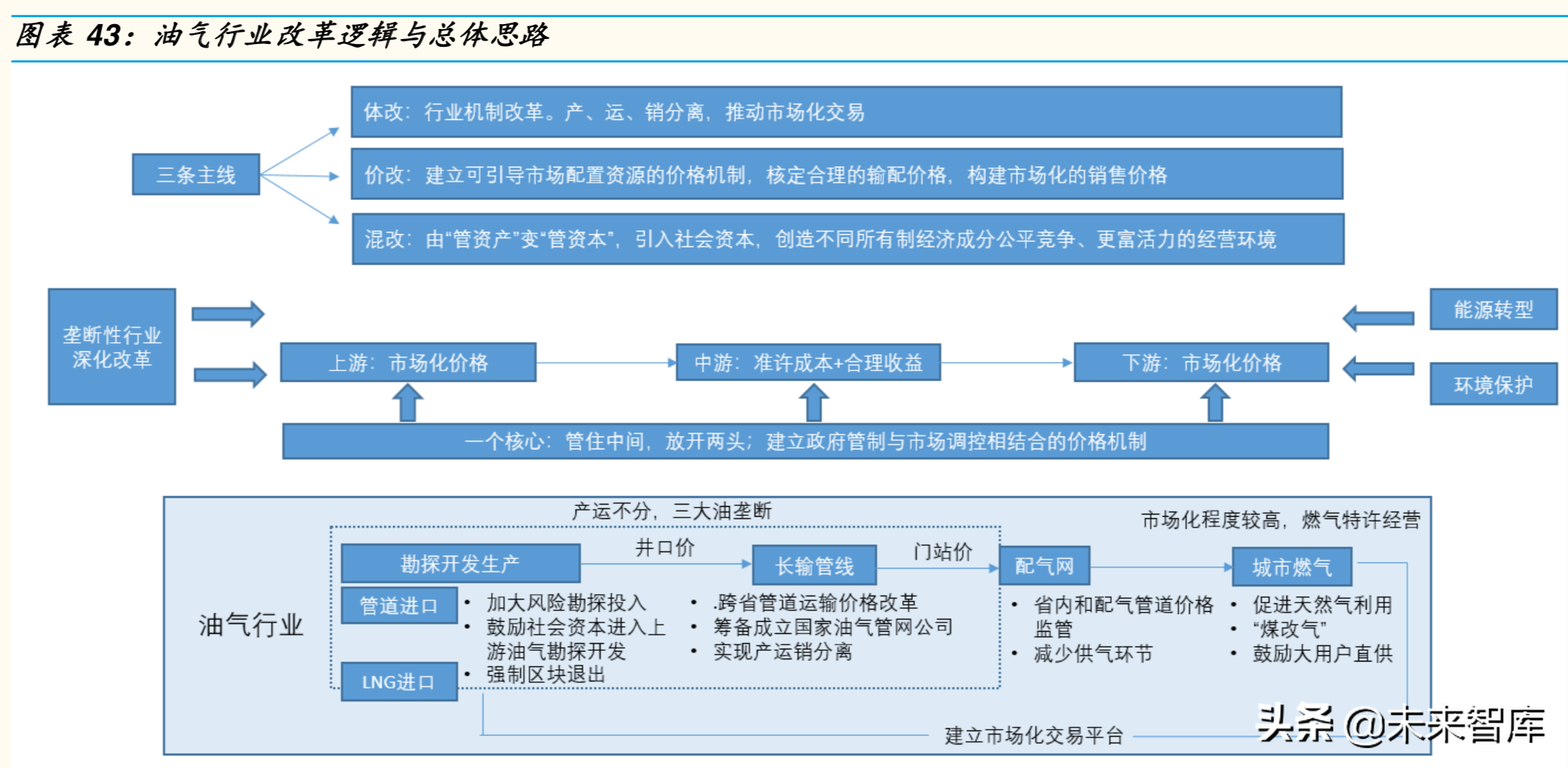Click the 下游：市场化价格 box
1568x768 pixels.
tap(1202, 363)
